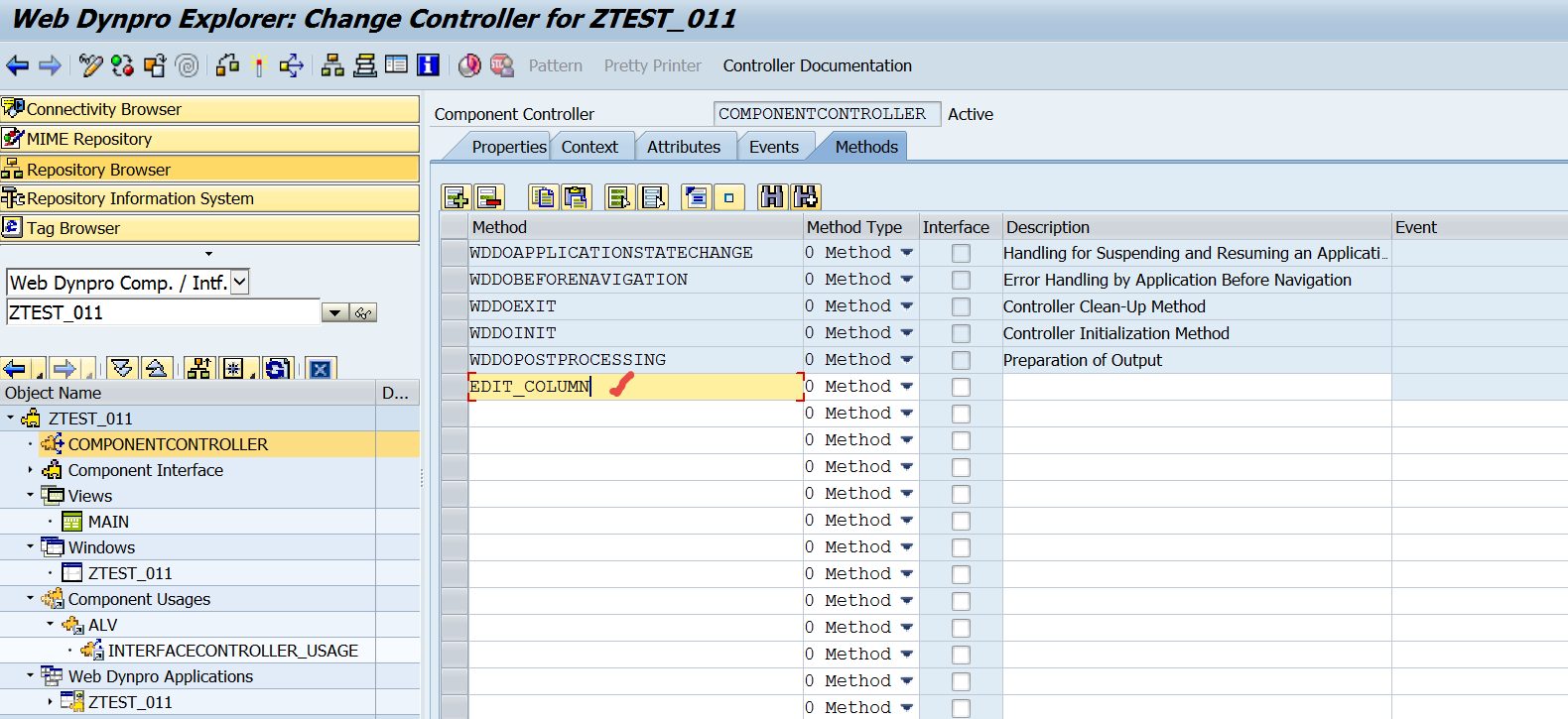Viewport: 1568px width, 719px height.
Task: Select the MAIN view in object tree
Action: pos(108,522)
